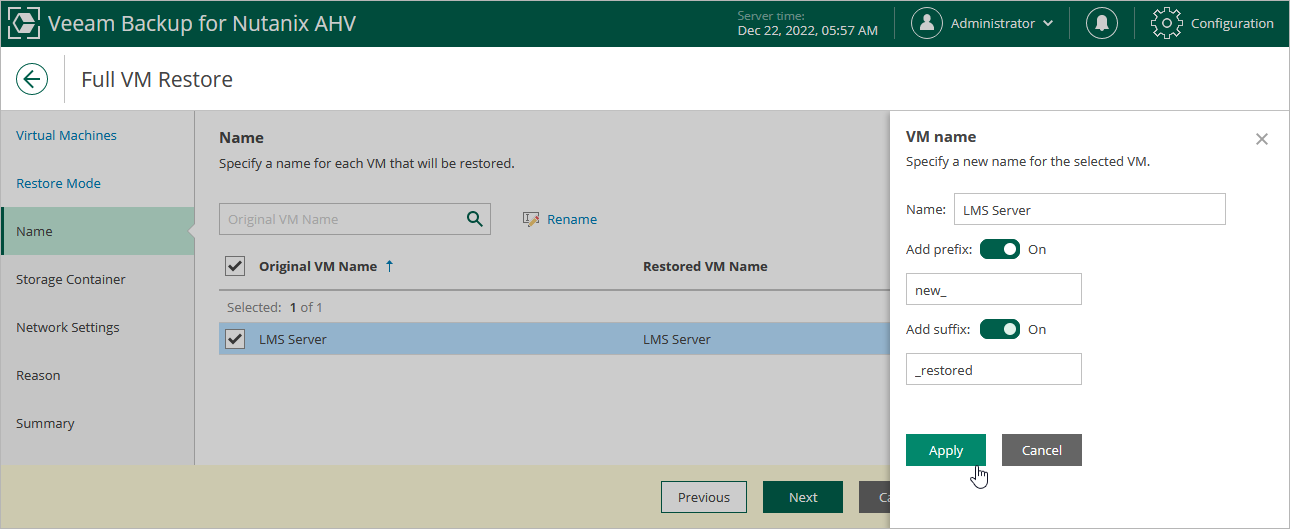This screenshot has height=529, width=1290.
Task: Go to the Summary step
Action: 45,423
